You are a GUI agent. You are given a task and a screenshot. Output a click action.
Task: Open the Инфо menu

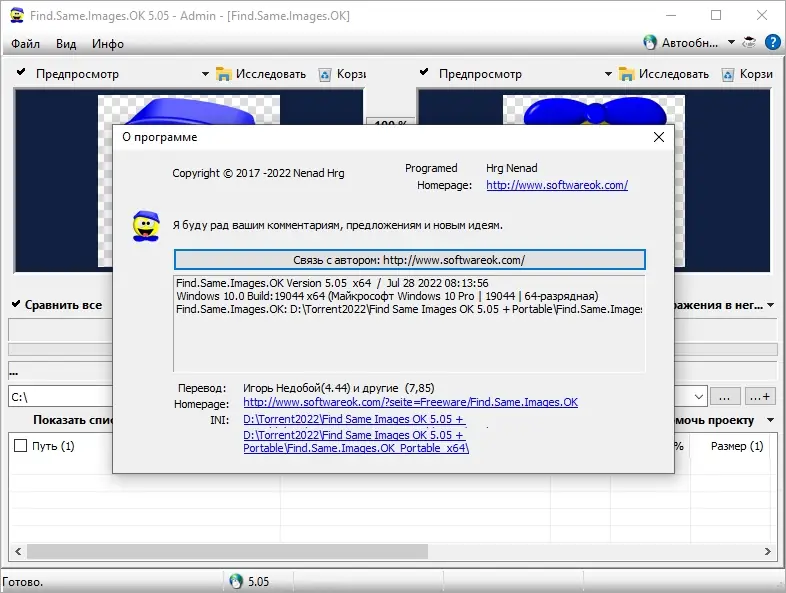[107, 44]
